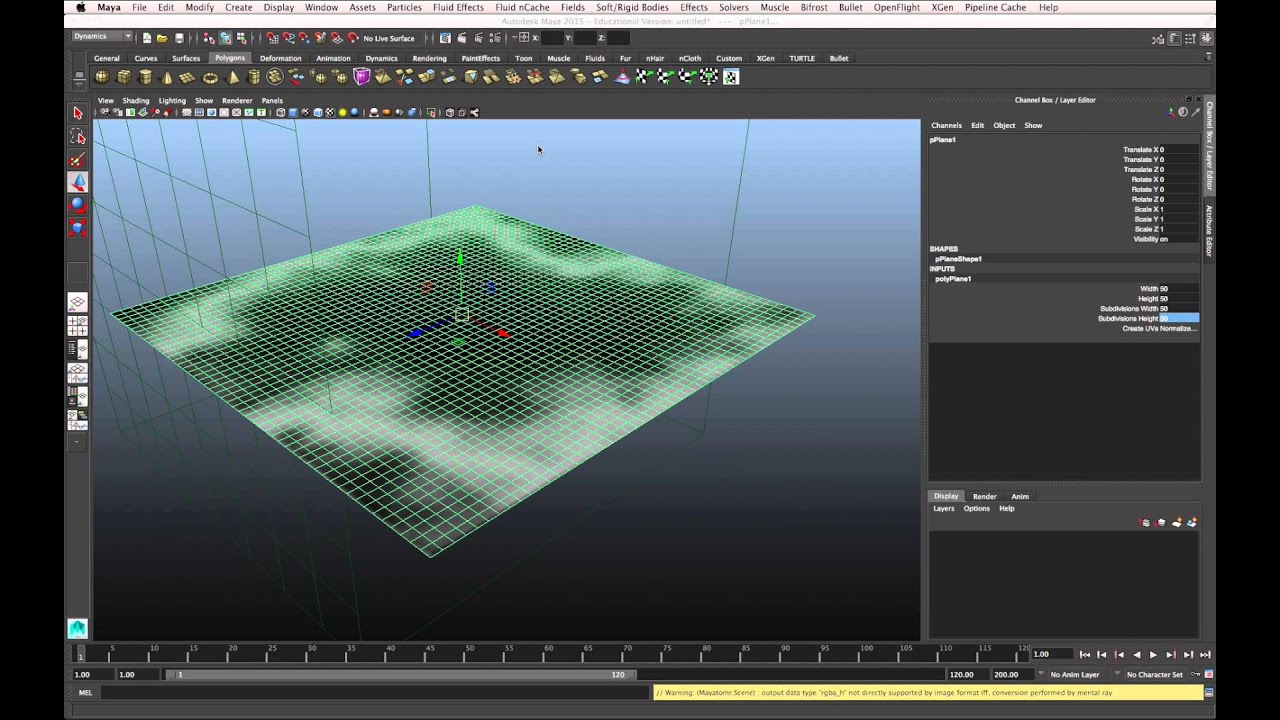Image resolution: width=1280 pixels, height=720 pixels.
Task: Choose the Rotate tool
Action: coord(77,205)
